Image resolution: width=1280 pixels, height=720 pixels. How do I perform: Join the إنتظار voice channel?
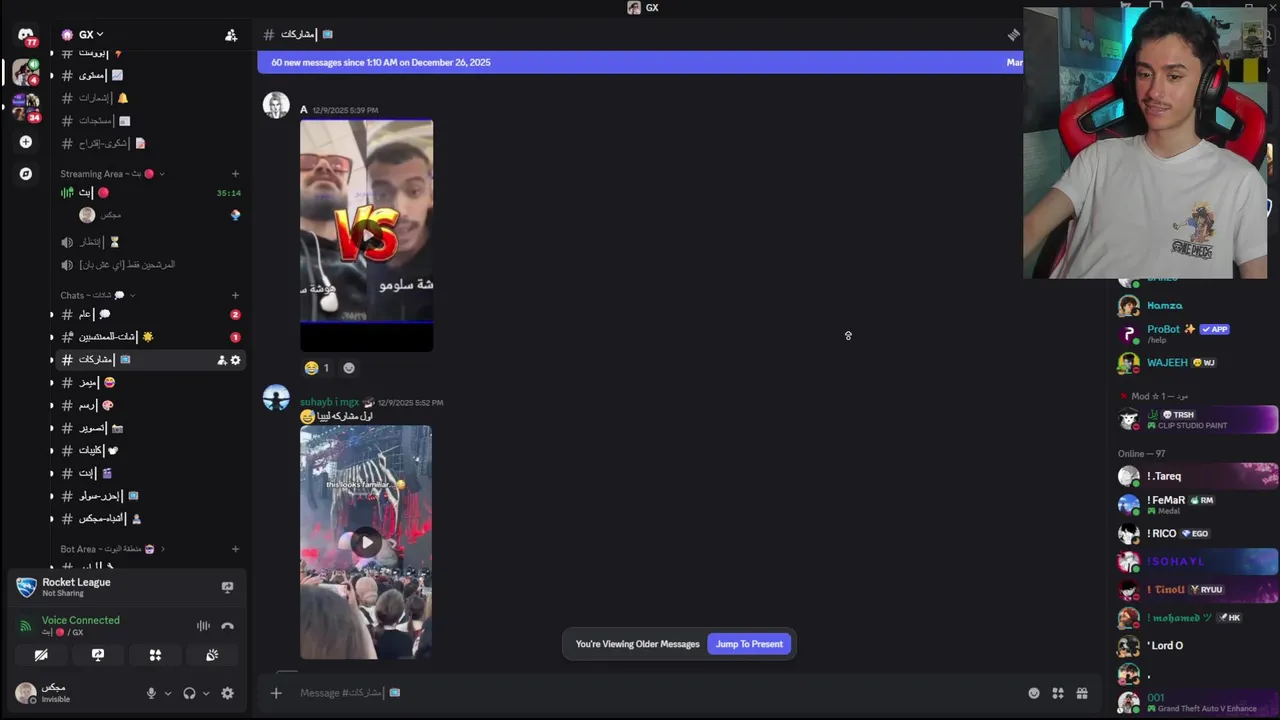146,242
